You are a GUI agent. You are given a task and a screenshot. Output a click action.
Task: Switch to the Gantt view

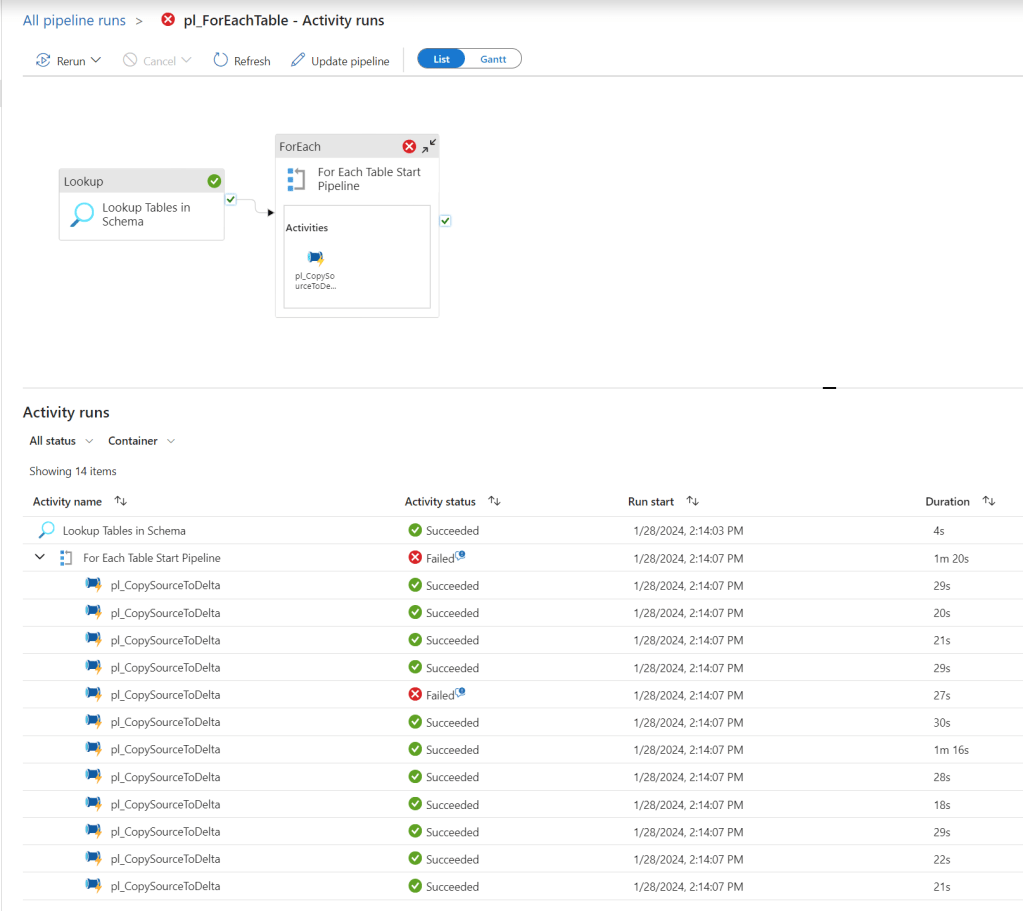click(x=493, y=59)
